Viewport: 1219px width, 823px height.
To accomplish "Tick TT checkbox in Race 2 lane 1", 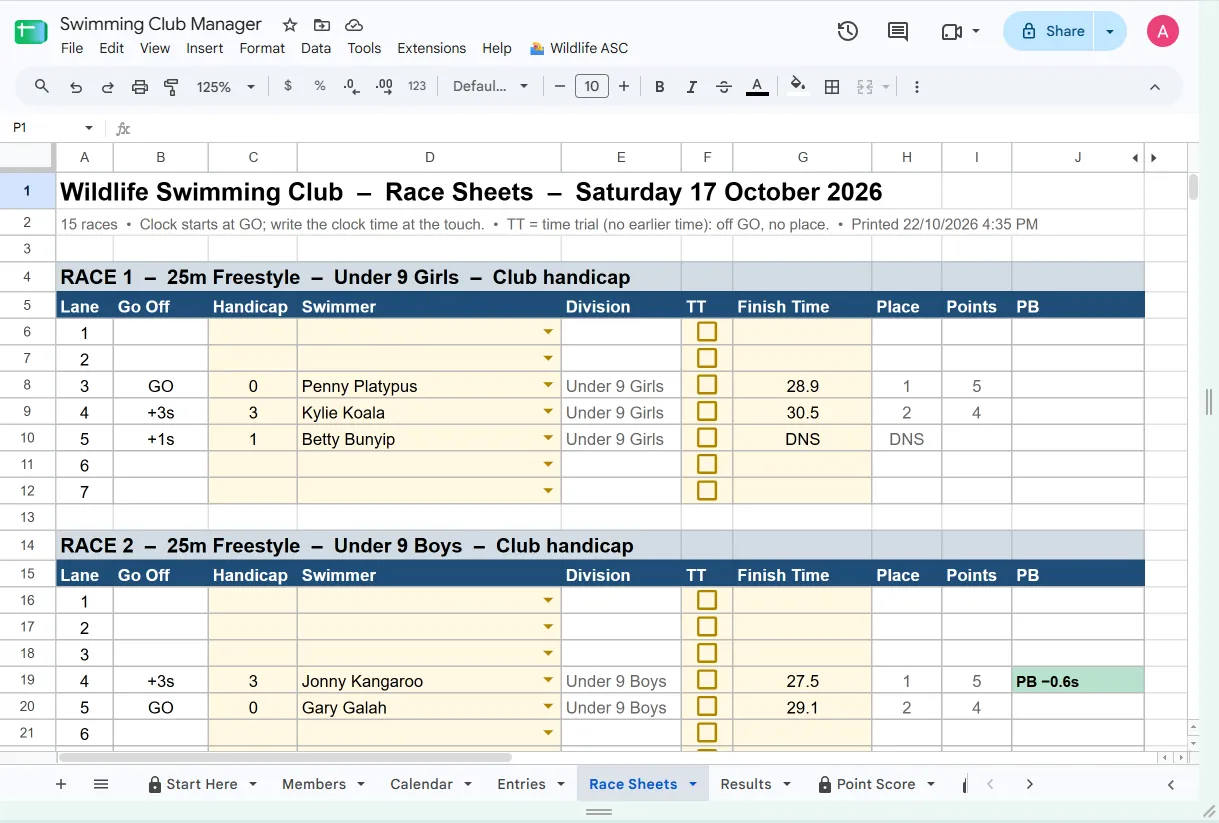I will pos(707,600).
